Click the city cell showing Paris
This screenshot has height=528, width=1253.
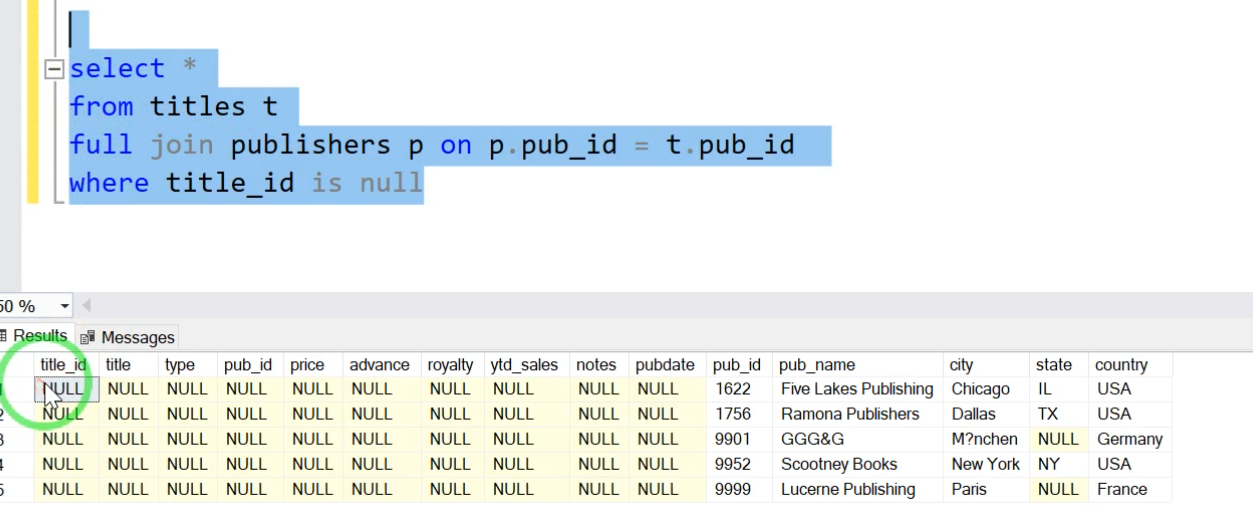pos(969,489)
